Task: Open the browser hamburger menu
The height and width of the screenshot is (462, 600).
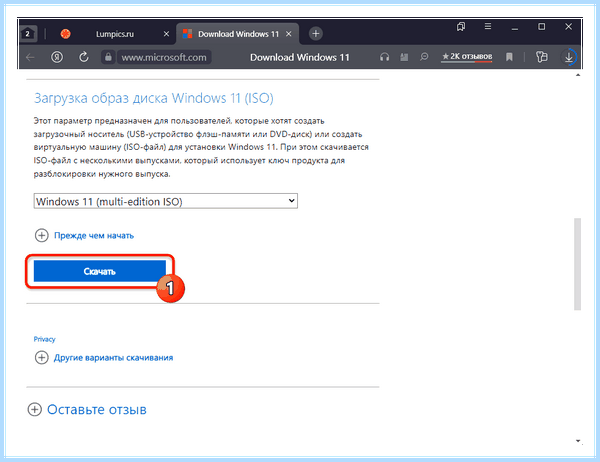Action: (488, 26)
